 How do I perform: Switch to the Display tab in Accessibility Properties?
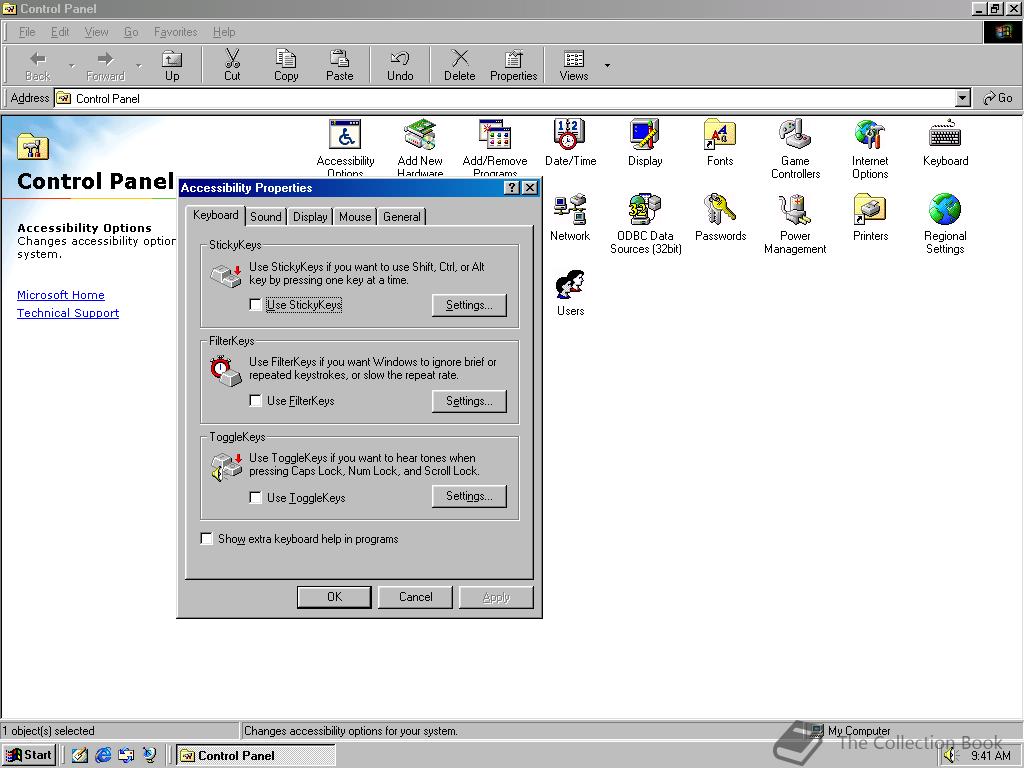click(310, 217)
